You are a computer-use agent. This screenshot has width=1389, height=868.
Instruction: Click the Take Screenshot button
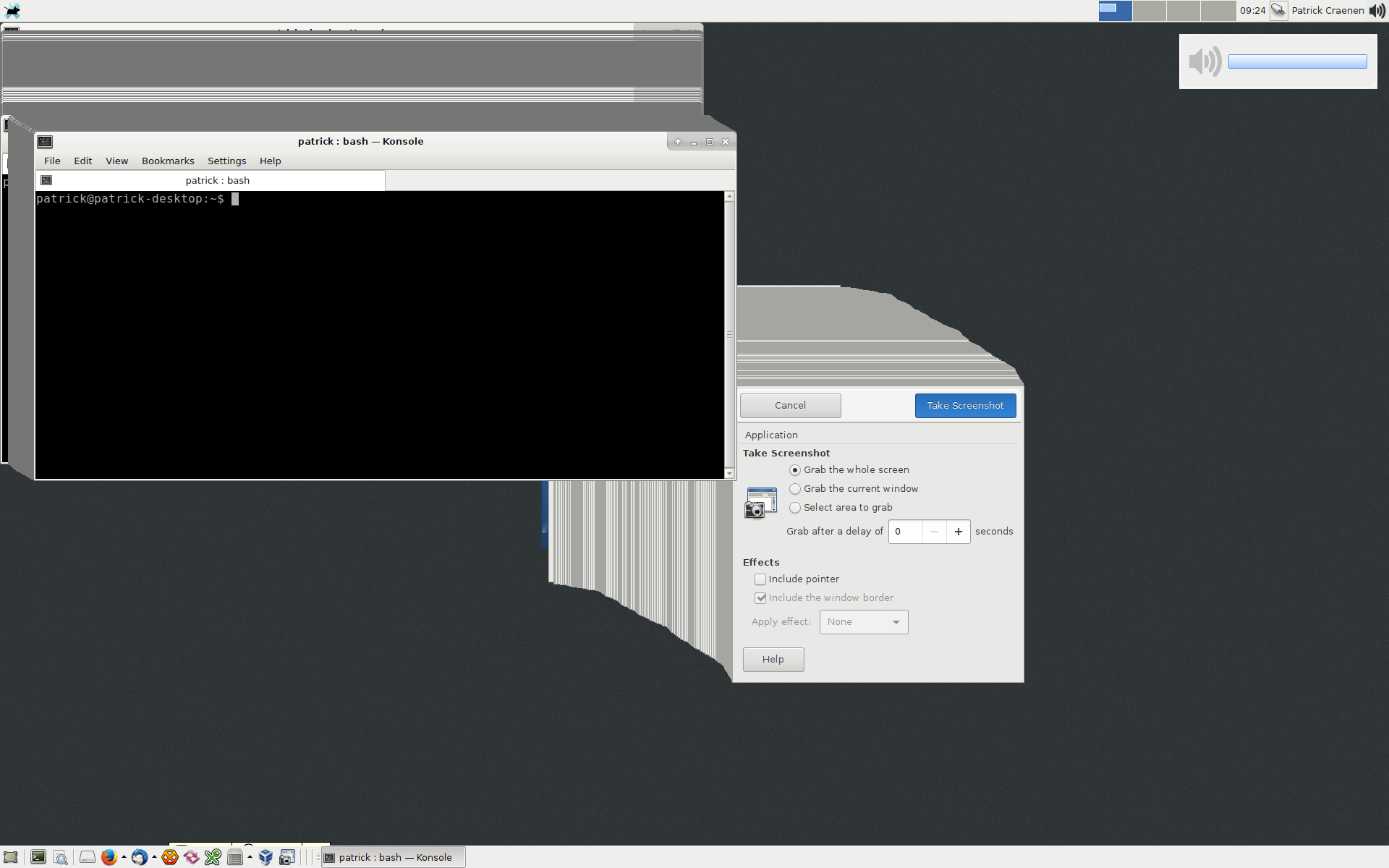click(x=966, y=406)
